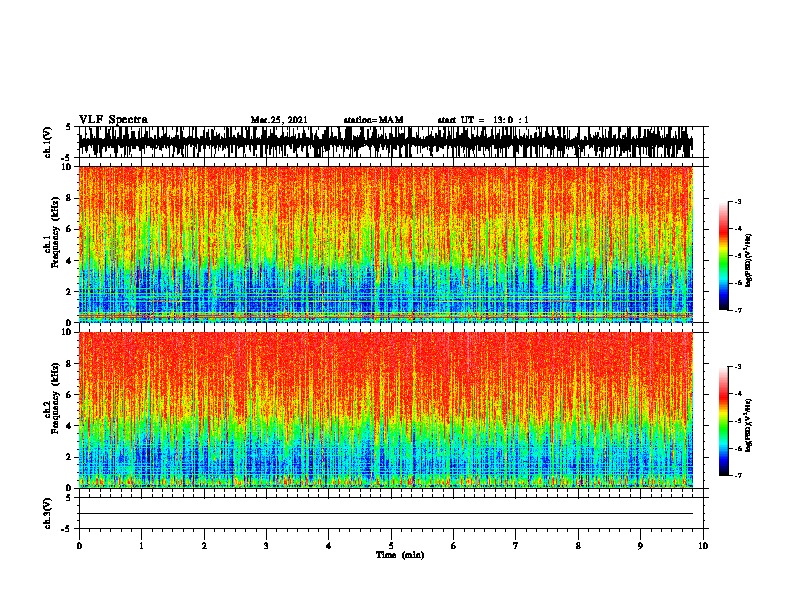Viewport: 792px width, 612px height.
Task: Click time axis tick label "1"
Action: click(x=141, y=546)
